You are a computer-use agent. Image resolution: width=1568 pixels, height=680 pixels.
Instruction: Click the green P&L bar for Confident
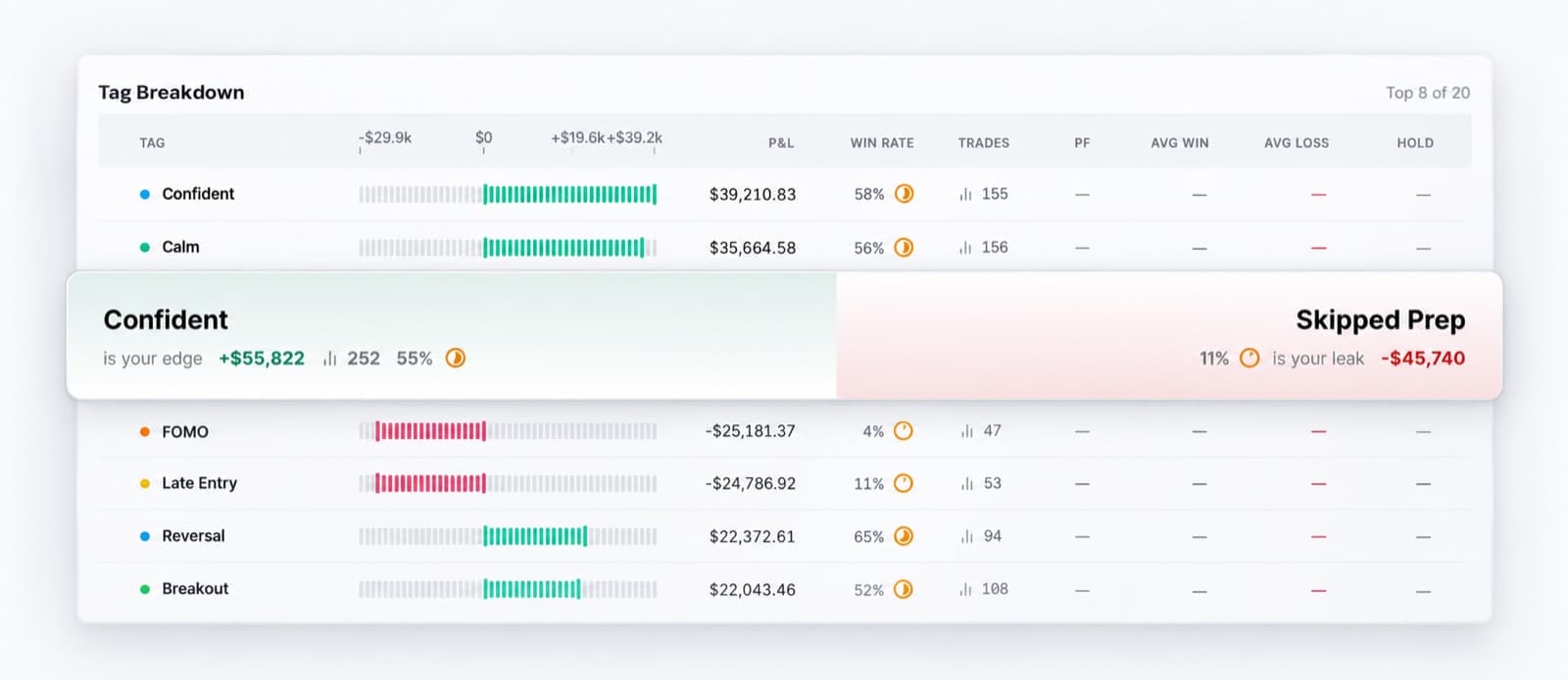[x=569, y=194]
